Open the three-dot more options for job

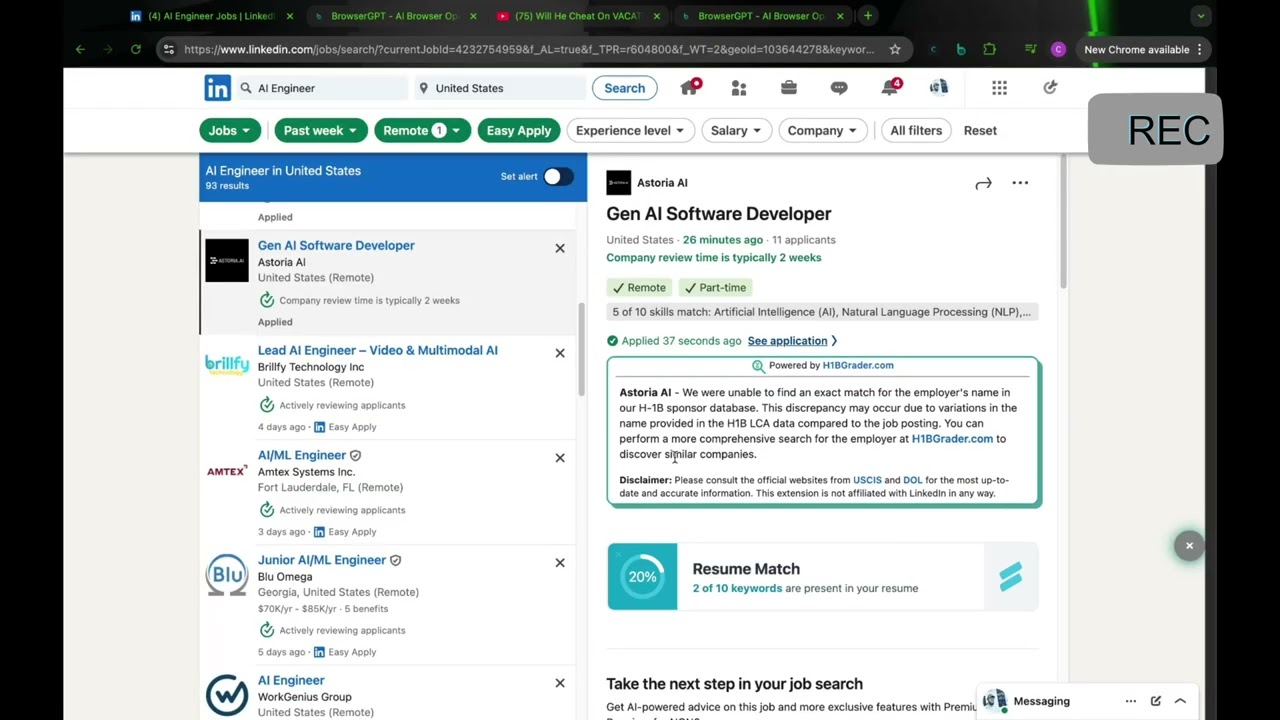[1020, 183]
